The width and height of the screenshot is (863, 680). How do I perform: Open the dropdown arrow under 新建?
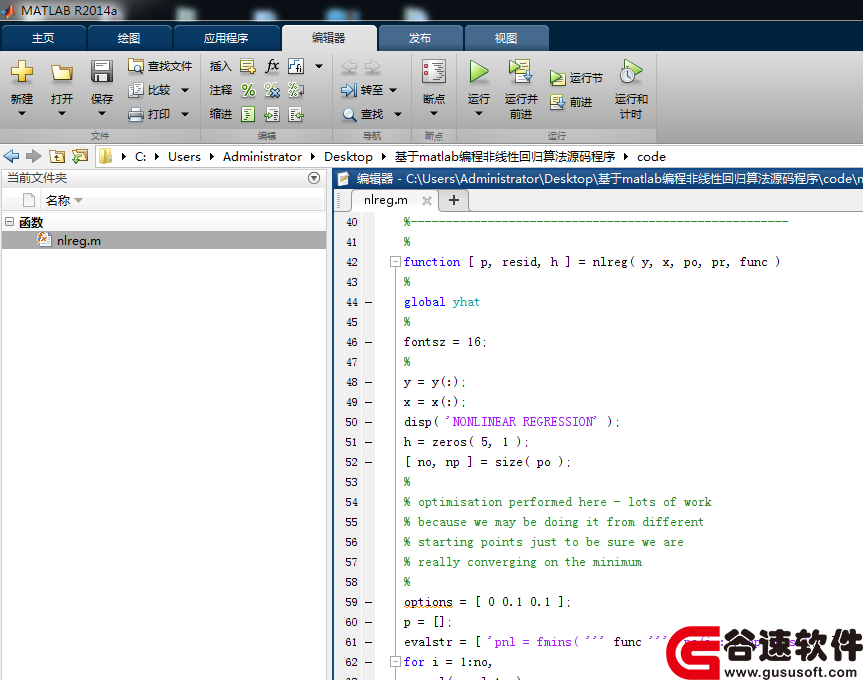(x=22, y=114)
